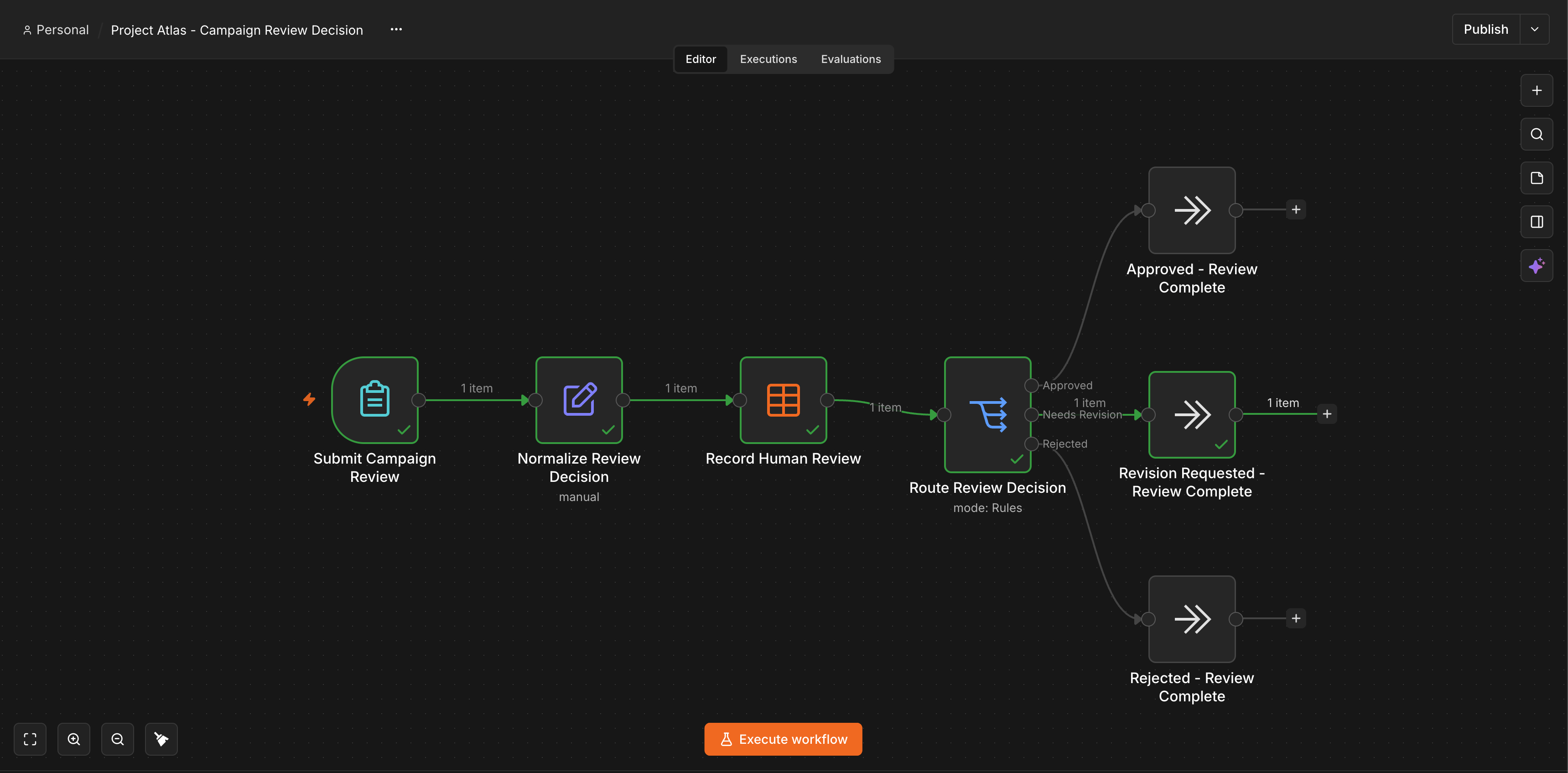
Task: Open the Rejected - Review Complete node
Action: [x=1192, y=619]
